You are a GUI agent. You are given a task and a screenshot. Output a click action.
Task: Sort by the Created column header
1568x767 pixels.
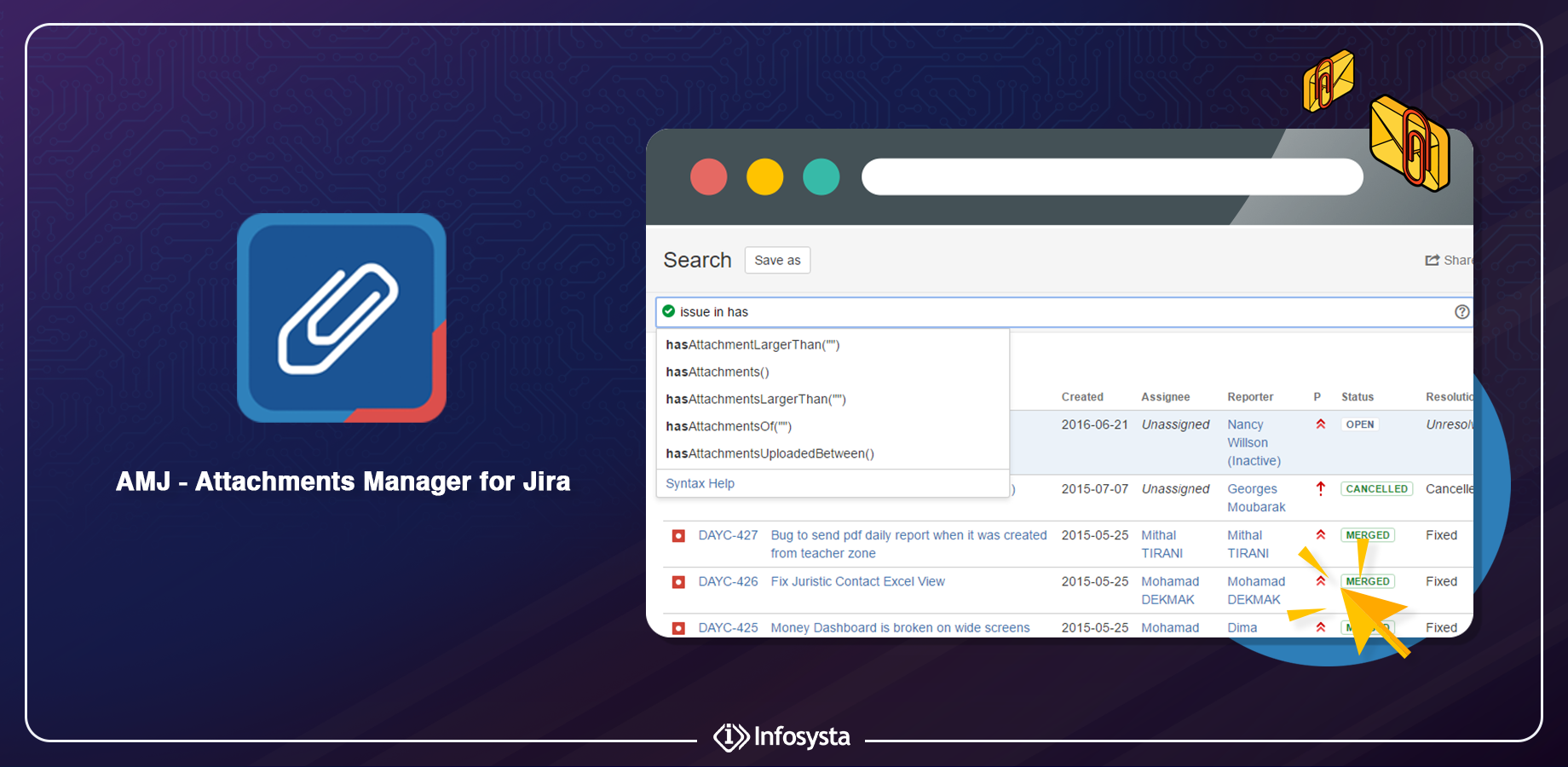1082,397
